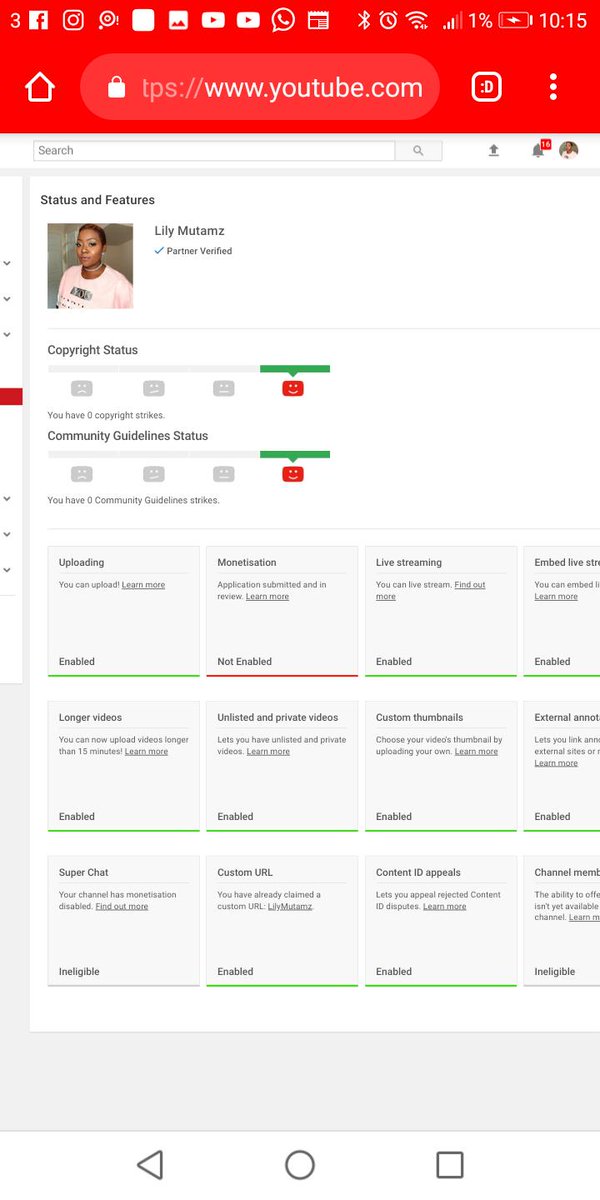Expand the first sidebar chevron
Viewport: 600px width, 1200px height.
7,264
